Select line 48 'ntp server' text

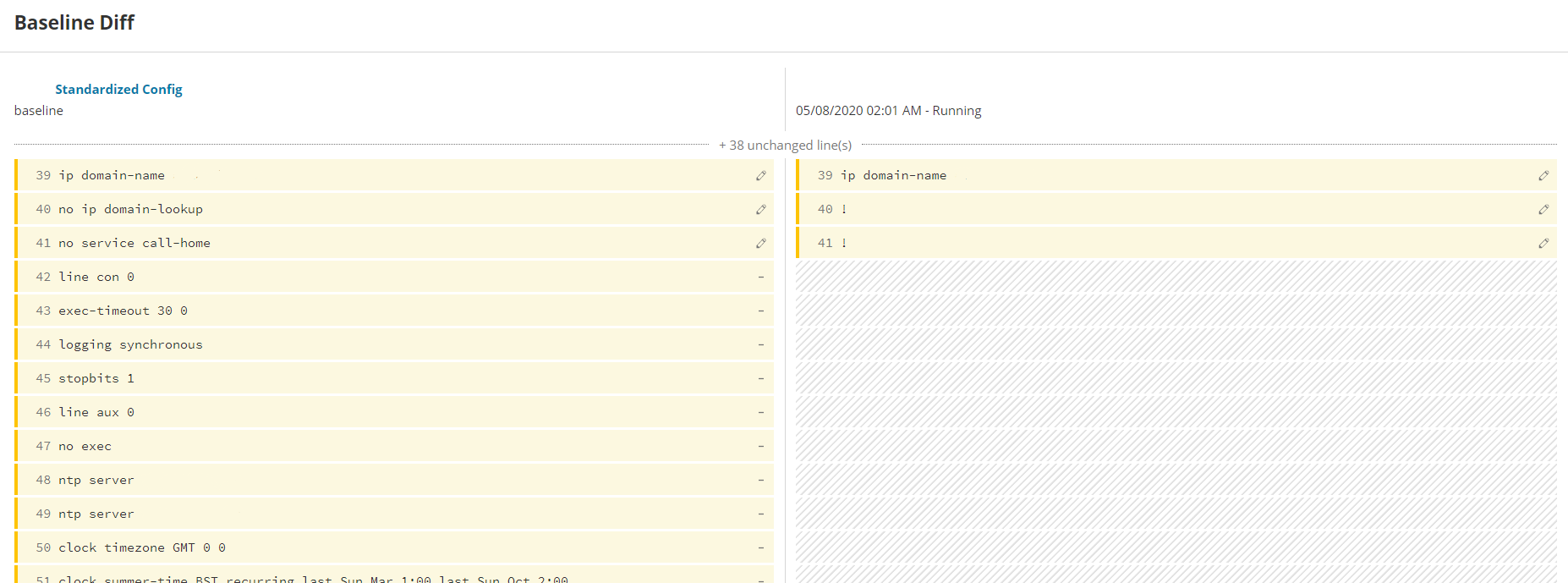click(x=96, y=480)
